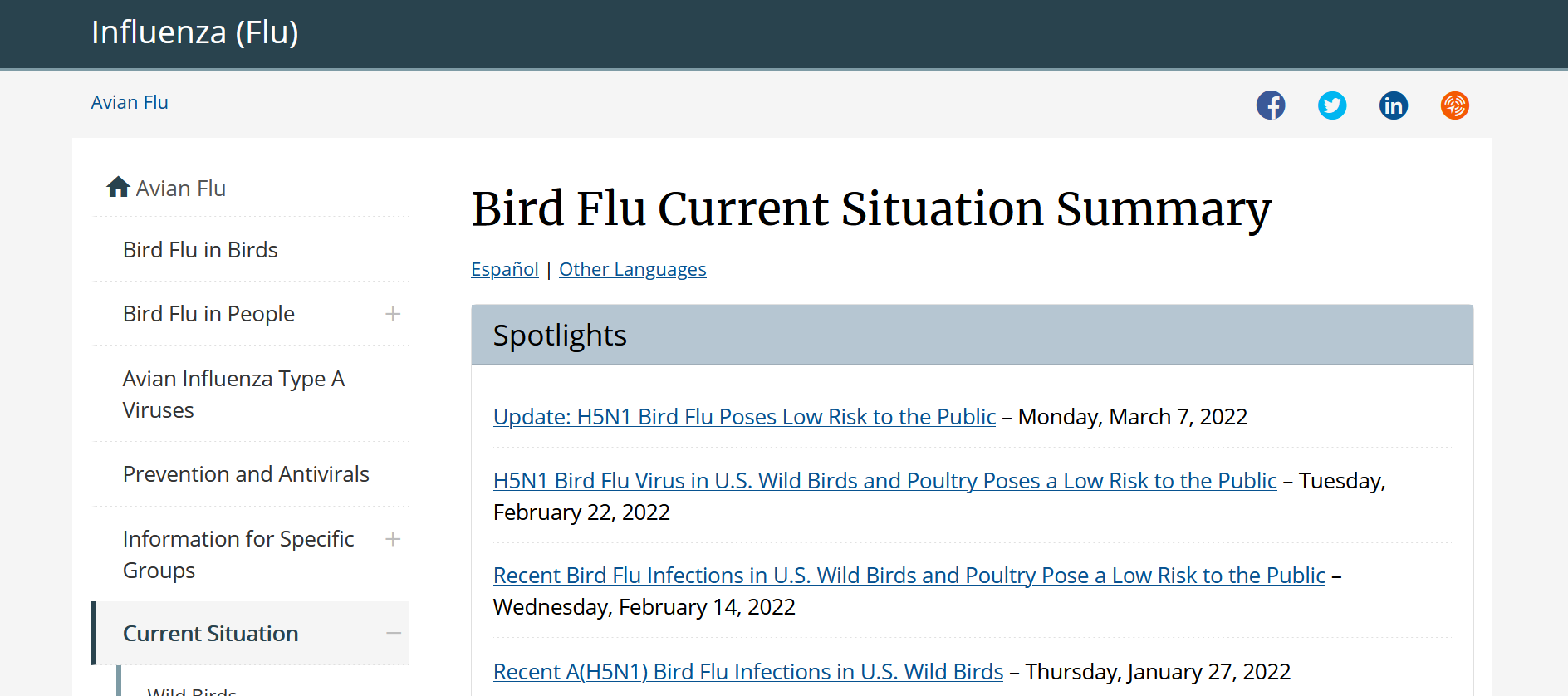Collapse the Current Situation section
Screen dimensions: 1568x696
point(393,634)
